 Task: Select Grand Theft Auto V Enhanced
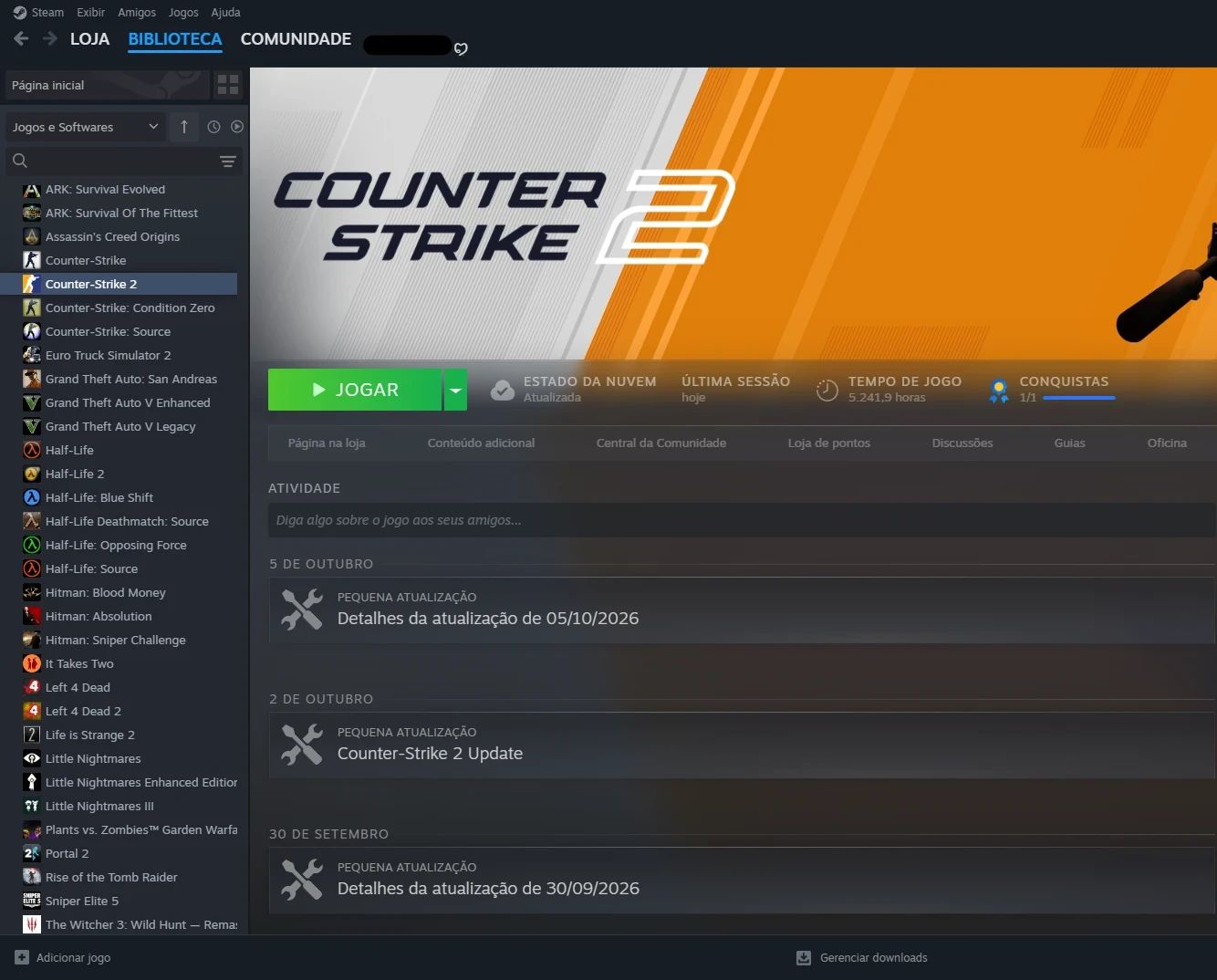(119, 402)
